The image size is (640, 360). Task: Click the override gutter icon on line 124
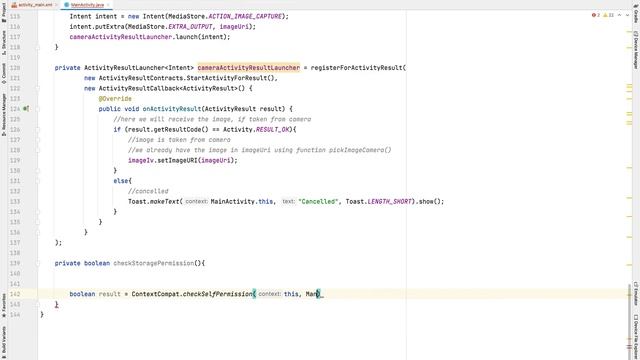point(25,109)
